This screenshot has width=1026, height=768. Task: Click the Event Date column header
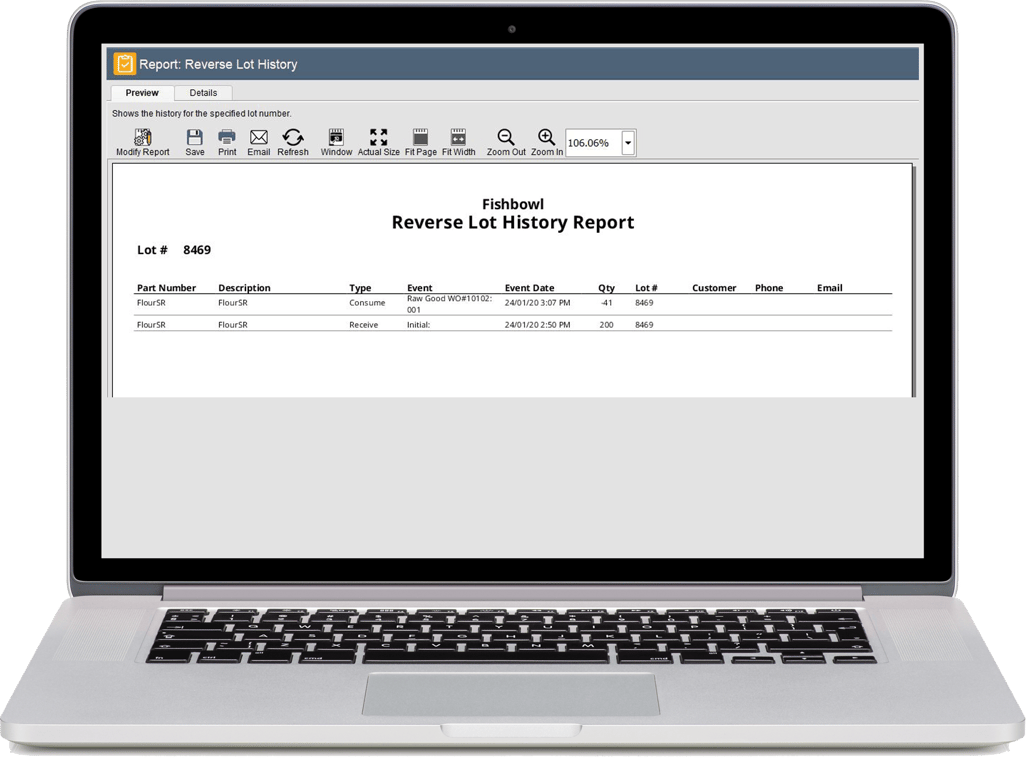529,288
